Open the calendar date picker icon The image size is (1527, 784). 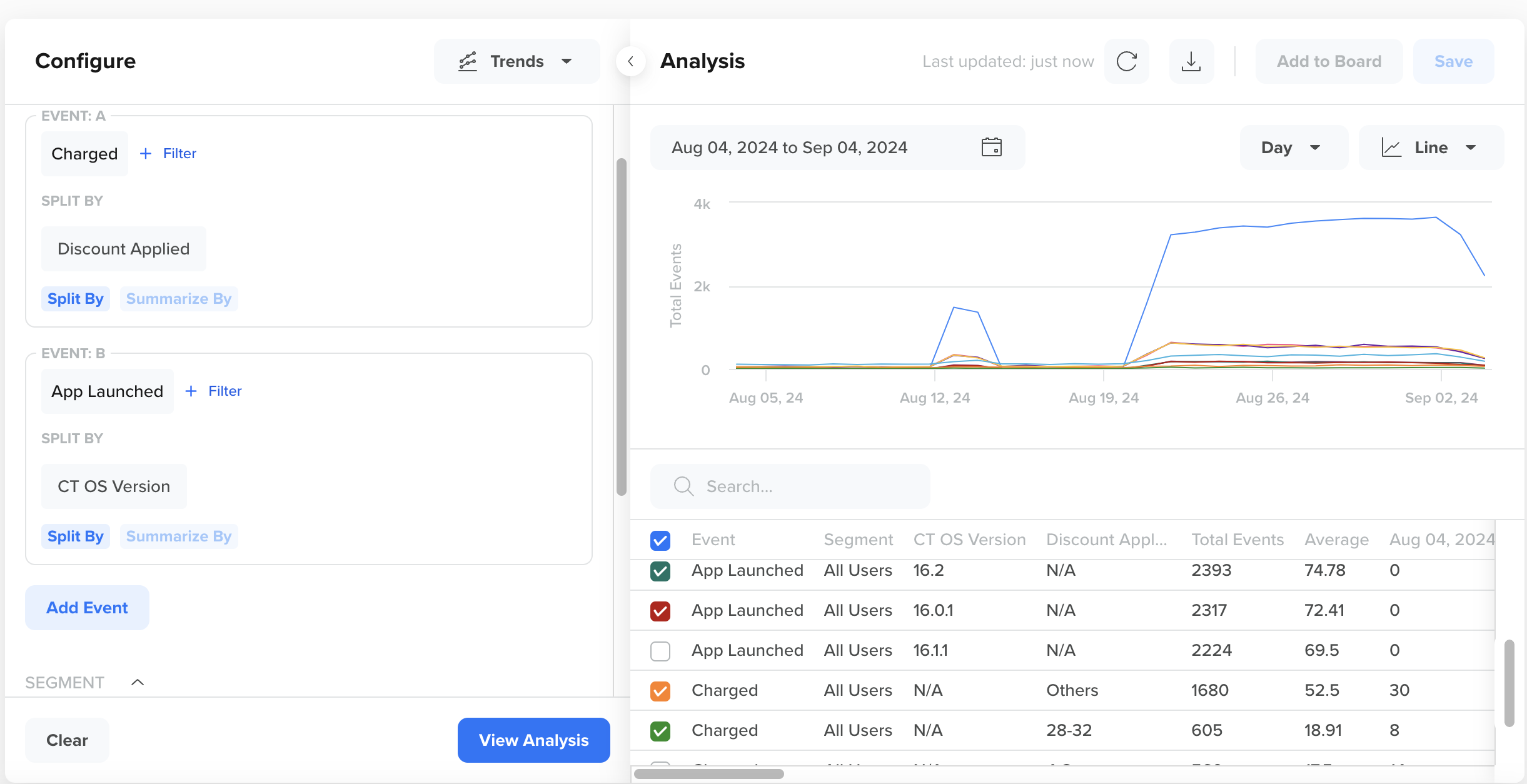coord(991,148)
